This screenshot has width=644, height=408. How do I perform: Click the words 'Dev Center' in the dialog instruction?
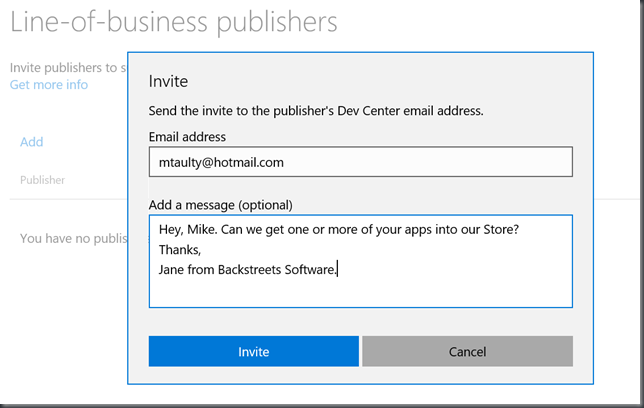pyautogui.click(x=368, y=111)
